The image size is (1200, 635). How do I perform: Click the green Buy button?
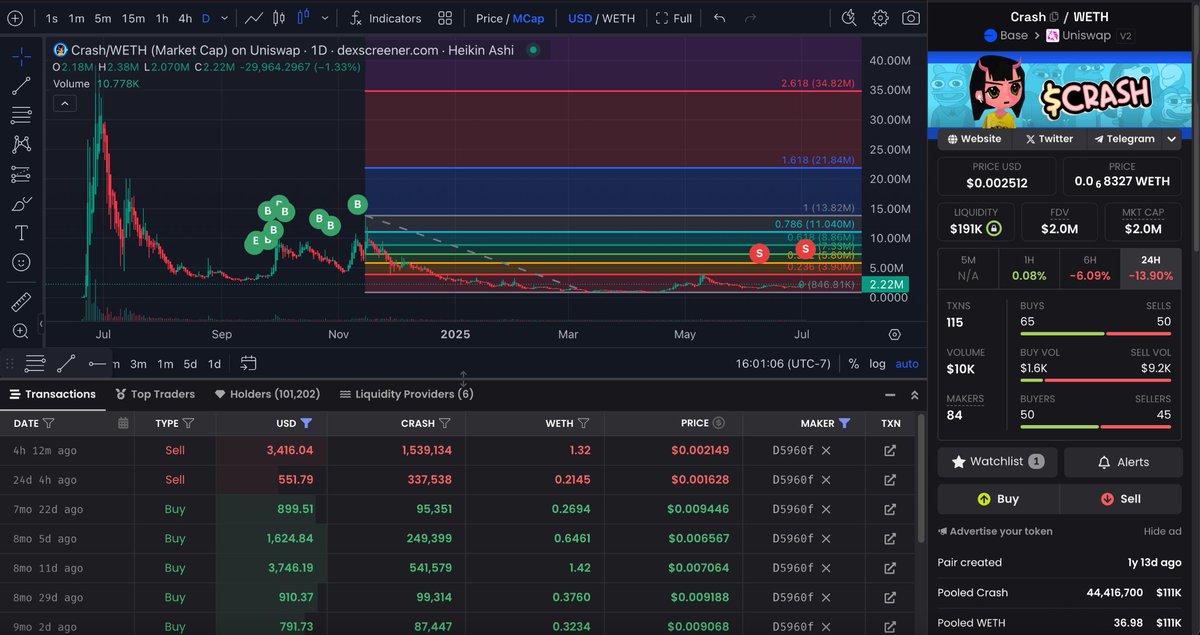click(998, 498)
